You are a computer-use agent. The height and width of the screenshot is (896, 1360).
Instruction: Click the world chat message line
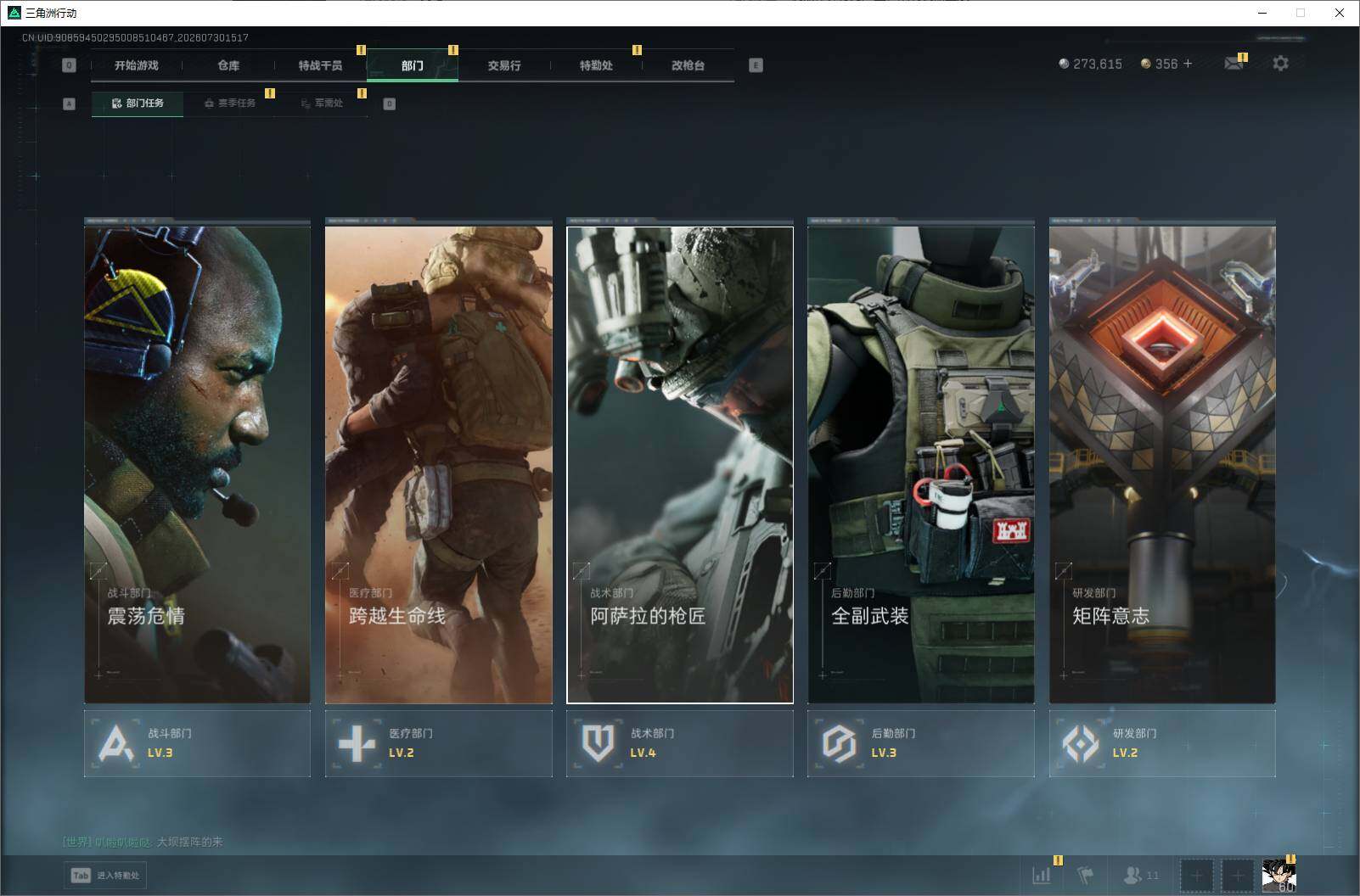(143, 842)
